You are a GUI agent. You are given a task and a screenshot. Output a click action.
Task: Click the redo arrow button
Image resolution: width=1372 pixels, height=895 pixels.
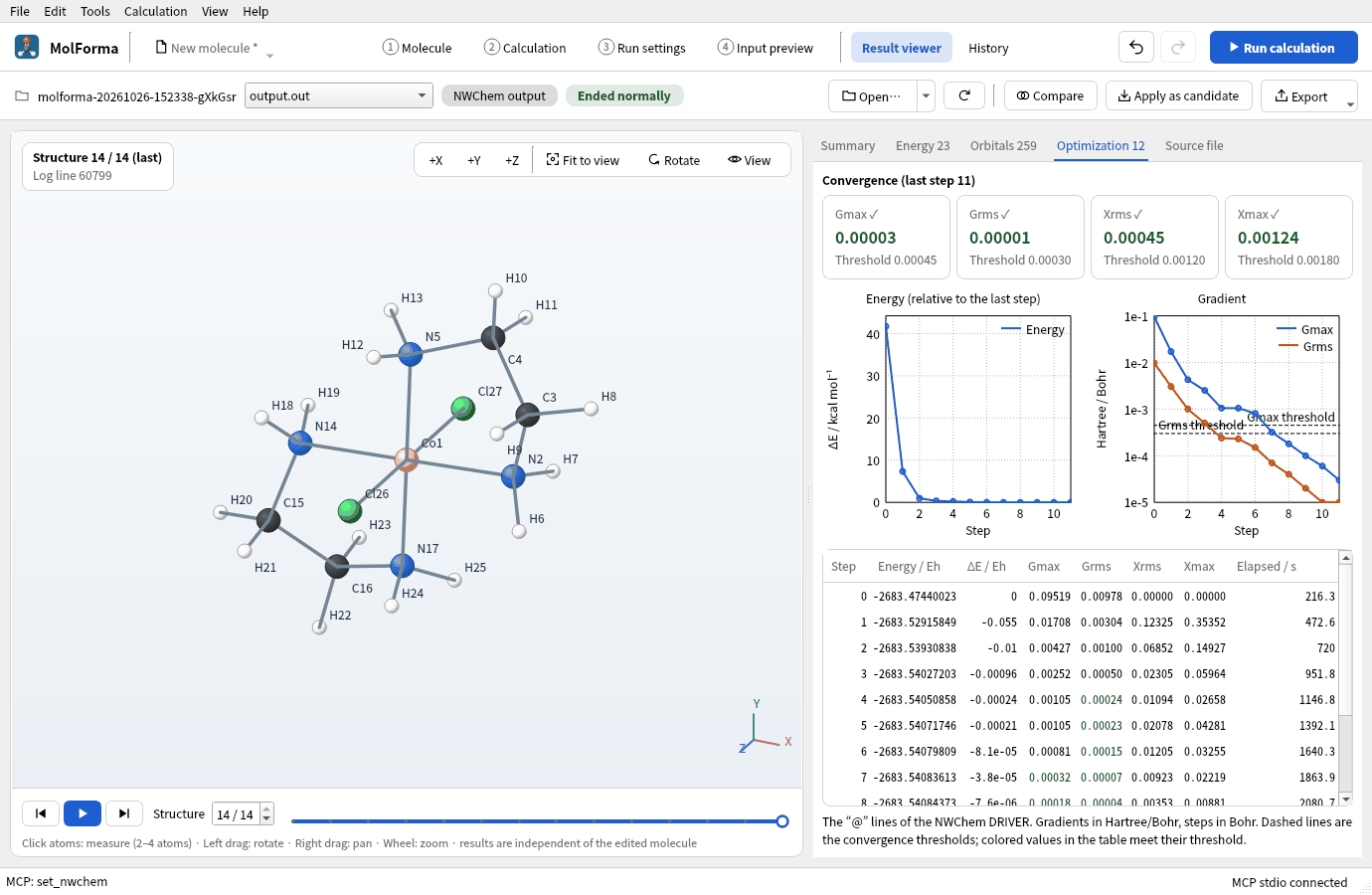[x=1178, y=47]
